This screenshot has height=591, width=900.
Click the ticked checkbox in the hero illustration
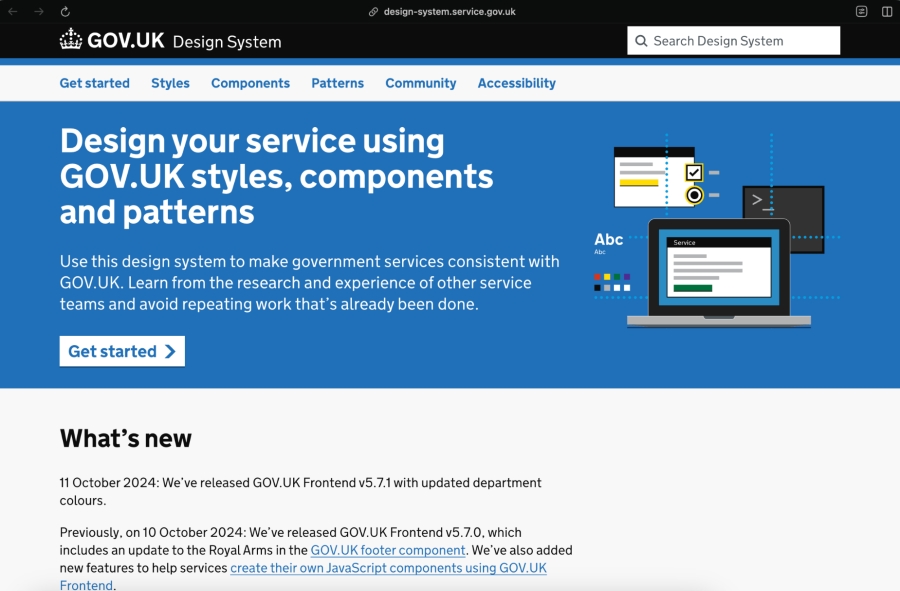pyautogui.click(x=694, y=173)
